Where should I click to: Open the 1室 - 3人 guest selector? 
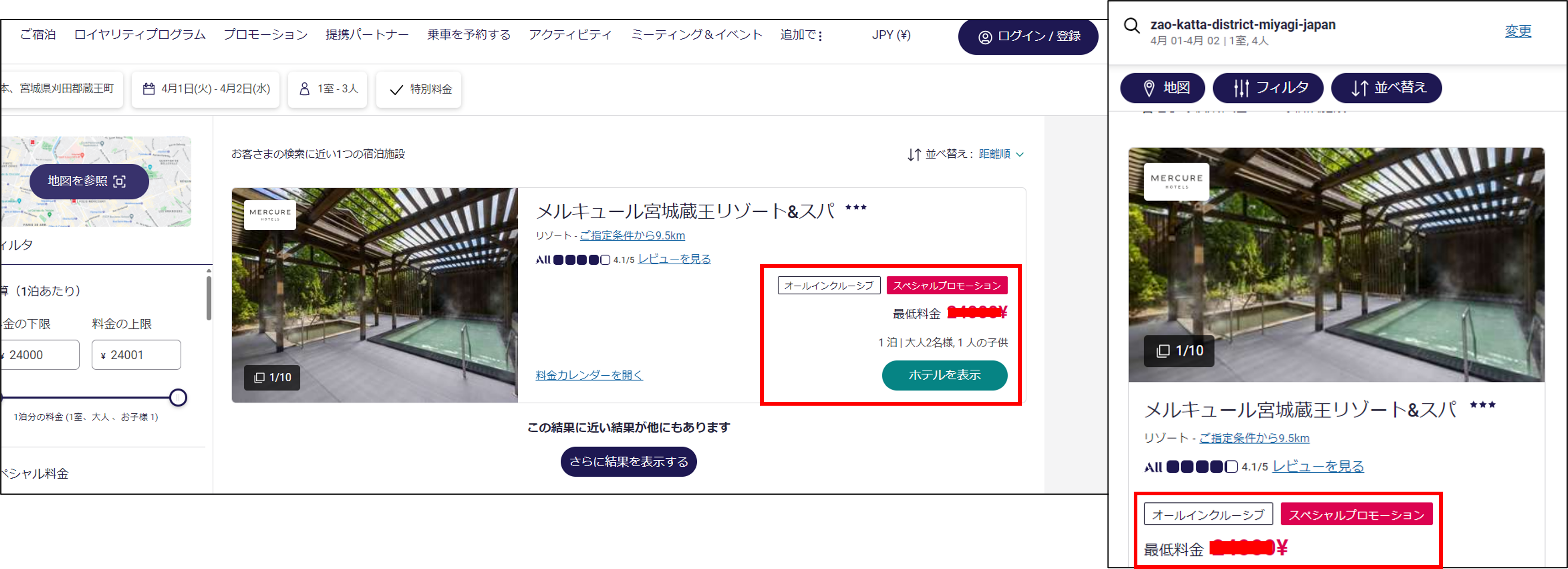[327, 89]
